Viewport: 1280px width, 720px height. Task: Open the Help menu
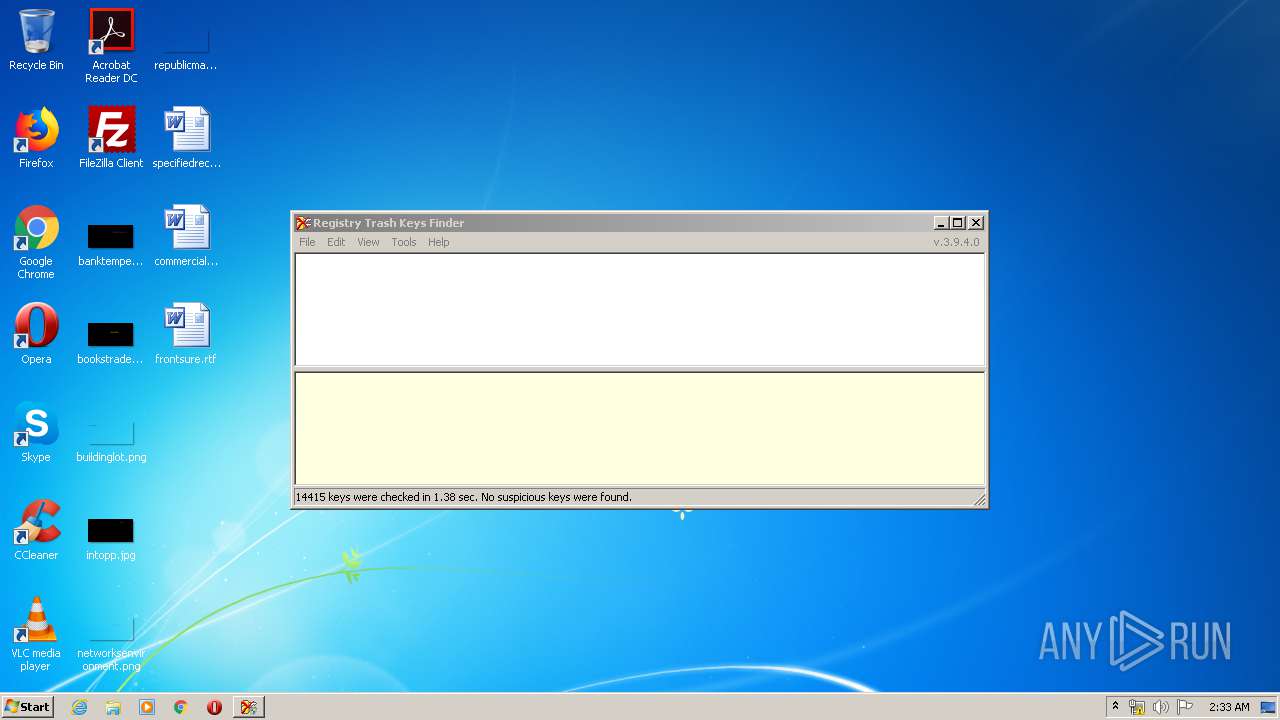pyautogui.click(x=439, y=242)
